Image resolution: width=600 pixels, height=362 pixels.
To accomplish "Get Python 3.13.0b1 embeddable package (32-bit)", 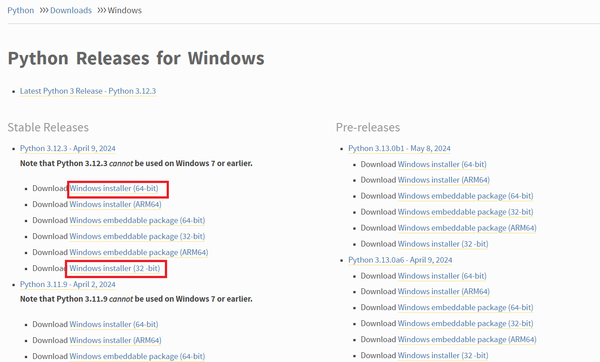I will point(465,212).
